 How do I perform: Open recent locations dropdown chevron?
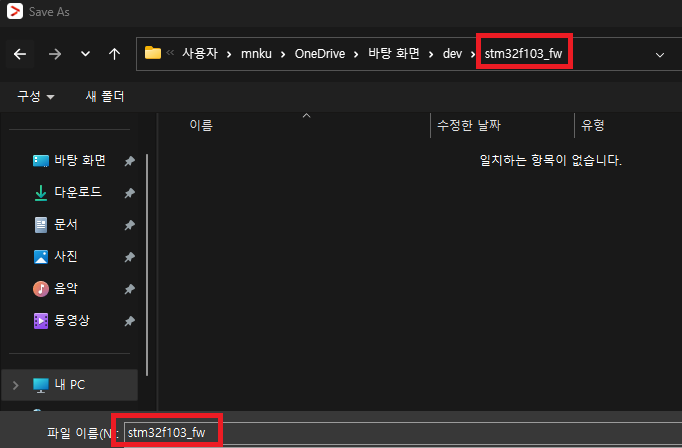85,54
